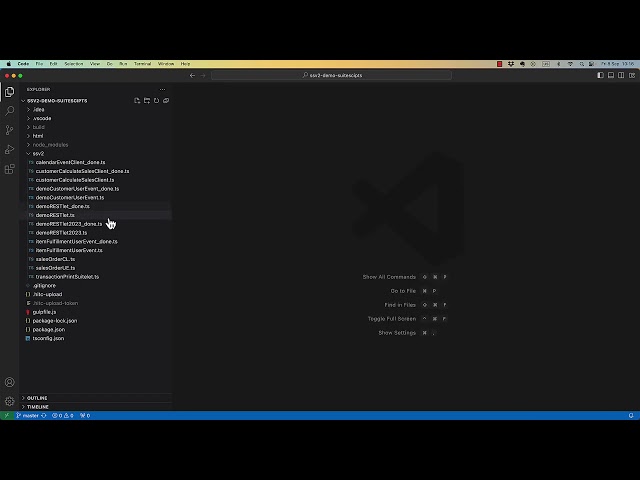
Task: Open the Explorer view in activity bar
Action: click(9, 92)
